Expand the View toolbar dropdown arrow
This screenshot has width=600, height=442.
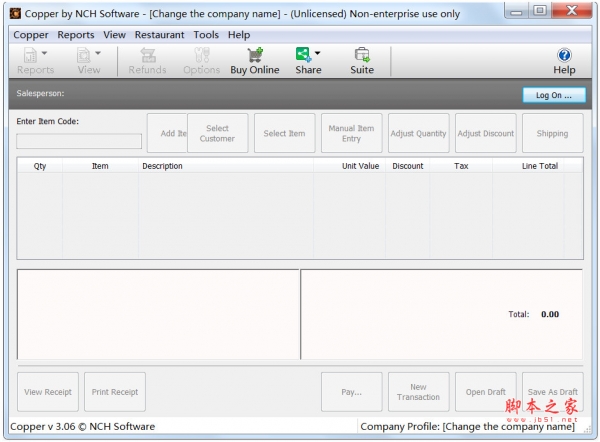(98, 53)
